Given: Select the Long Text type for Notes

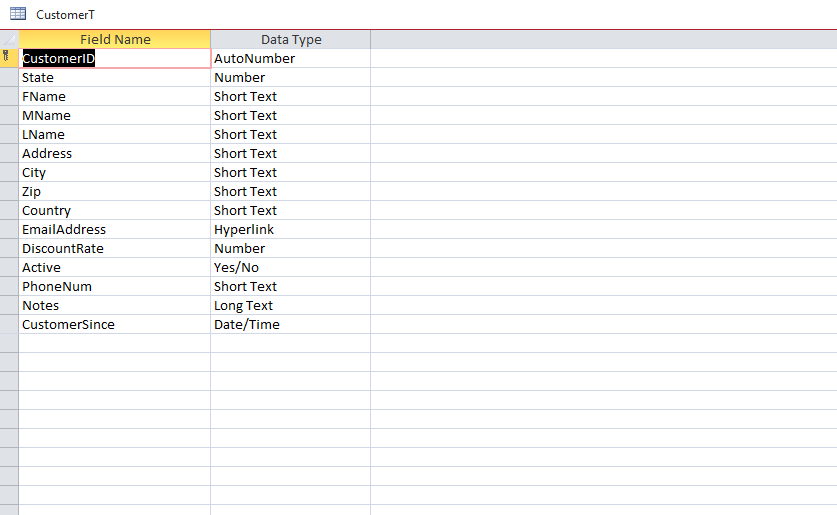Looking at the screenshot, I should tap(291, 305).
